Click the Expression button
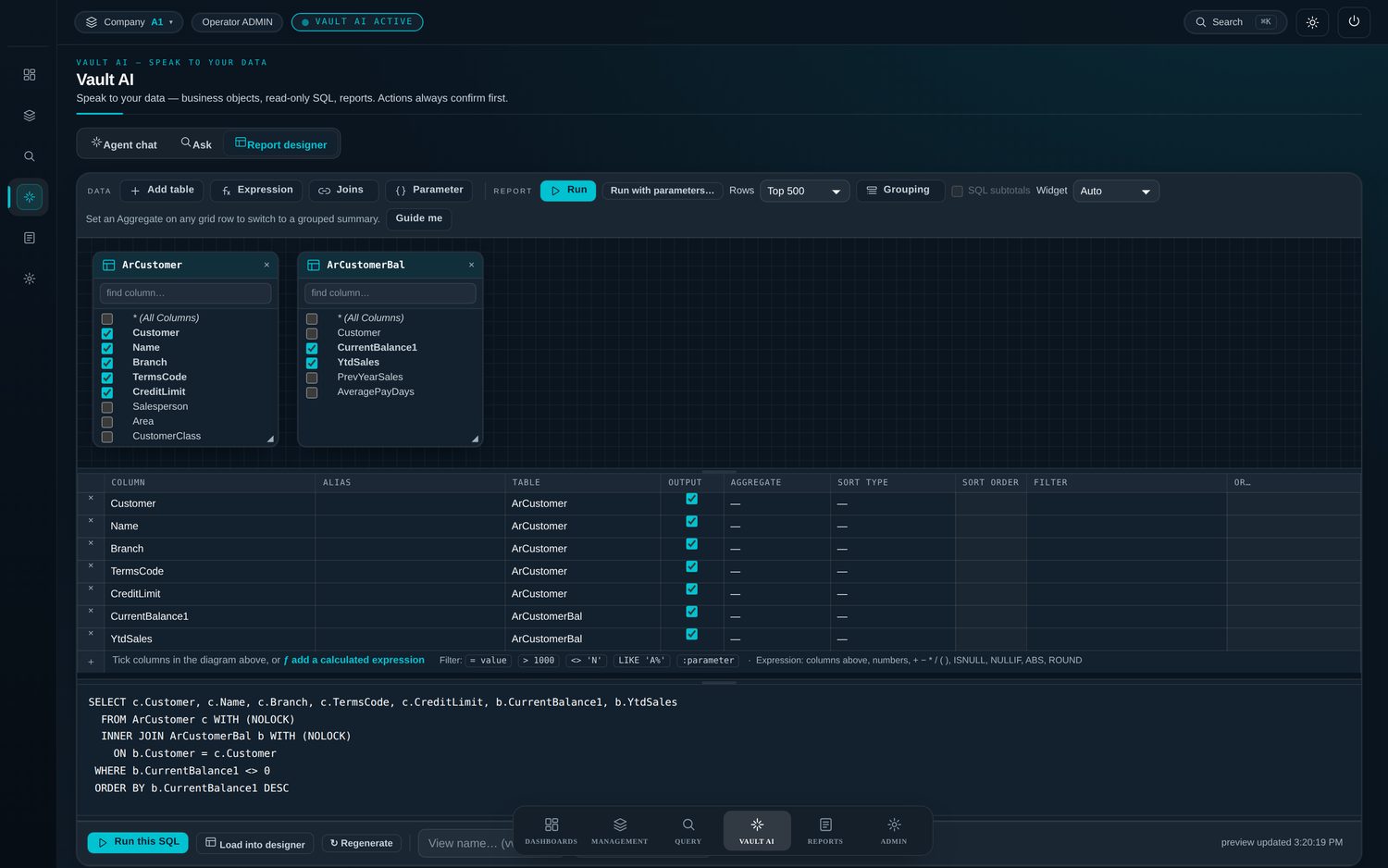Image resolution: width=1388 pixels, height=868 pixels. tap(256, 191)
